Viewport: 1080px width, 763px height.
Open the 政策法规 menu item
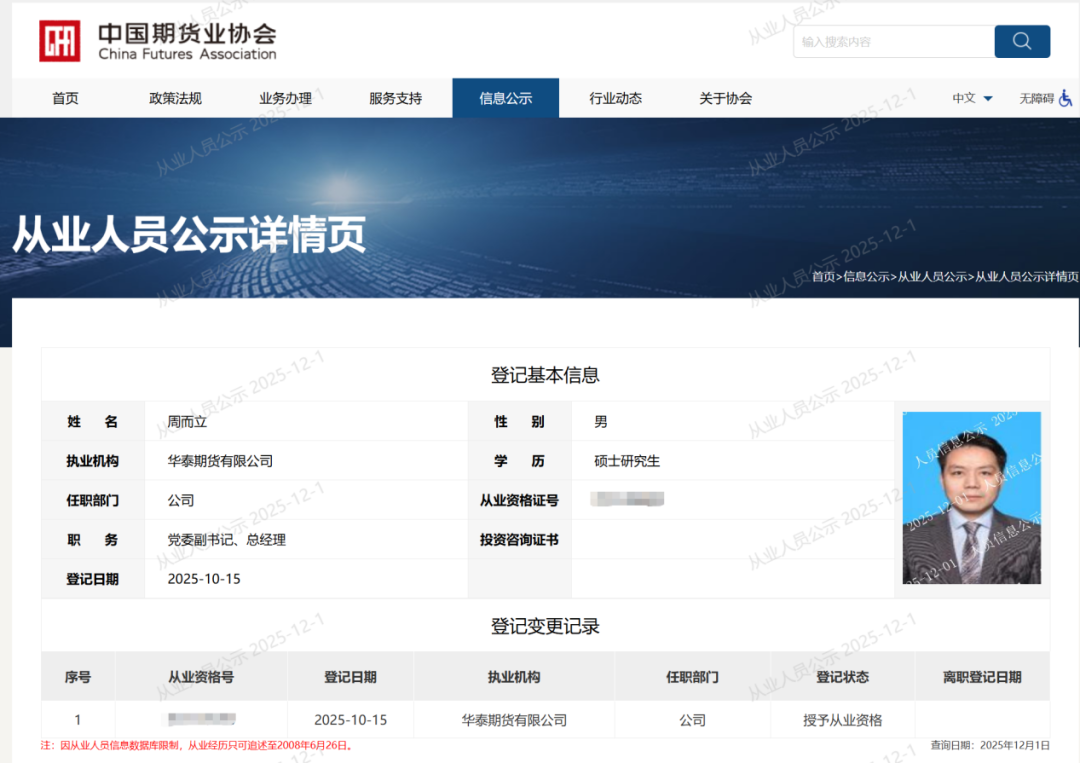pos(175,98)
